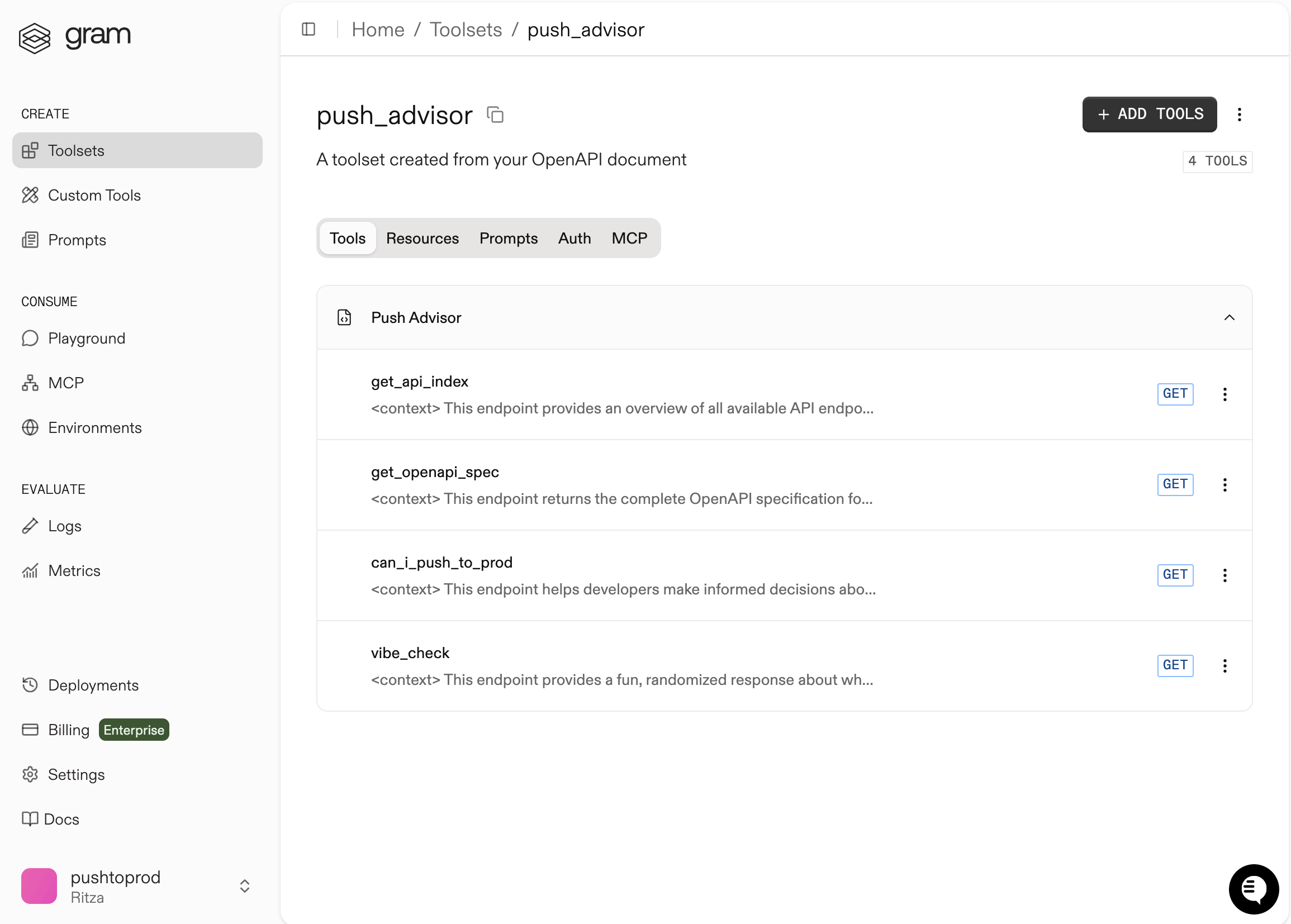
Task: Open the Playground
Action: 87,338
